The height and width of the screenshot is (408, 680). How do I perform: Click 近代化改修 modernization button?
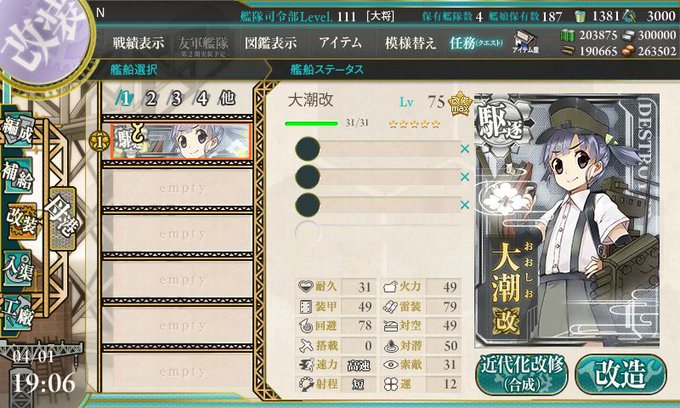522,374
